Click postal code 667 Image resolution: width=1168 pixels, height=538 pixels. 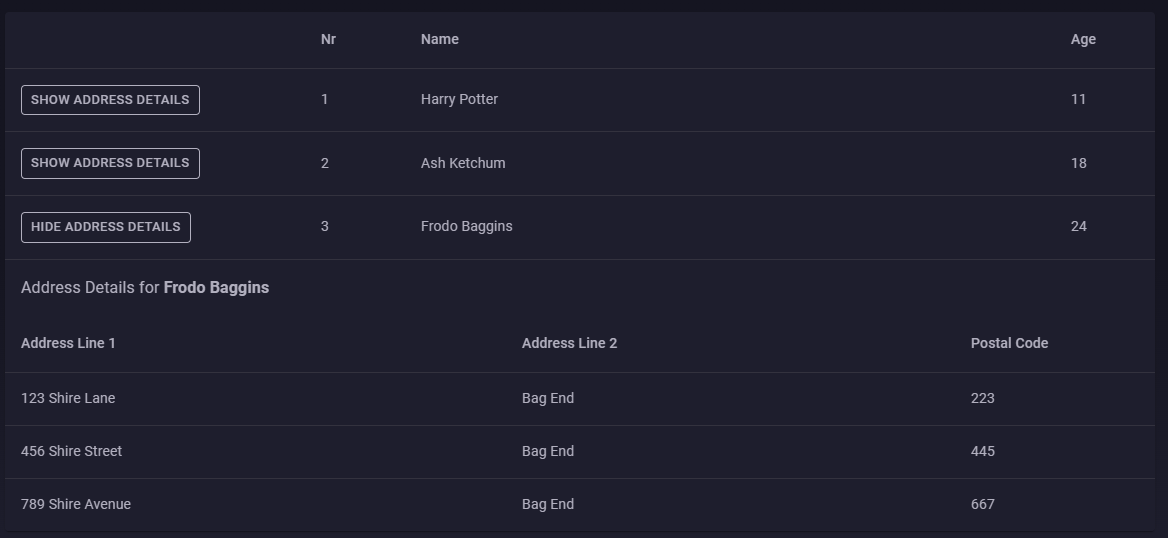pyautogui.click(x=983, y=504)
